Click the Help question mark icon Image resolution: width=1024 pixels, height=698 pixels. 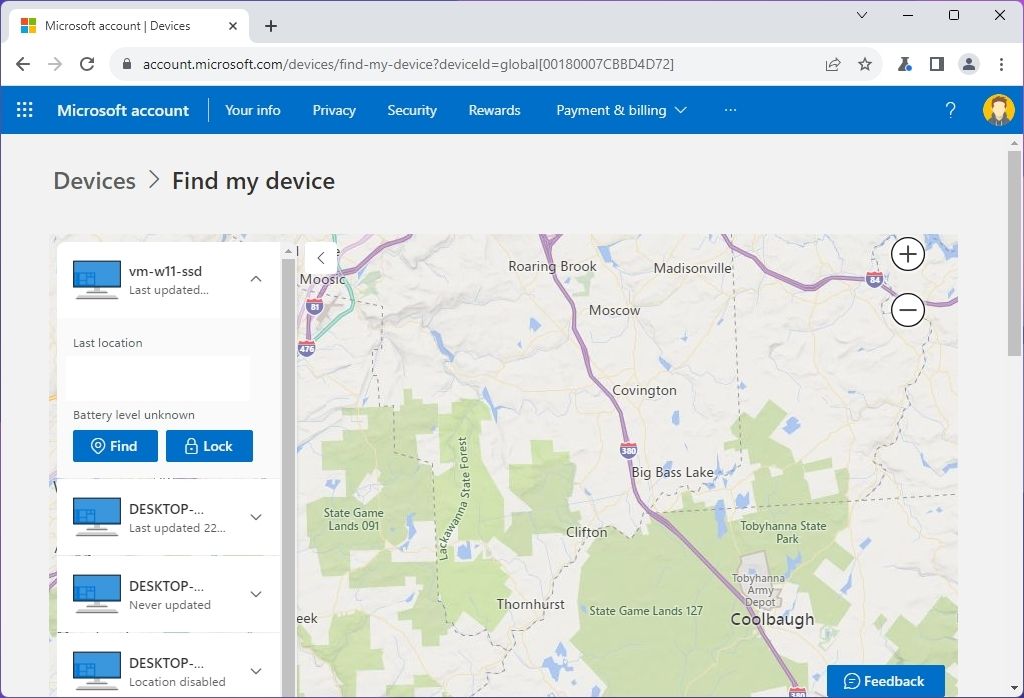point(949,110)
